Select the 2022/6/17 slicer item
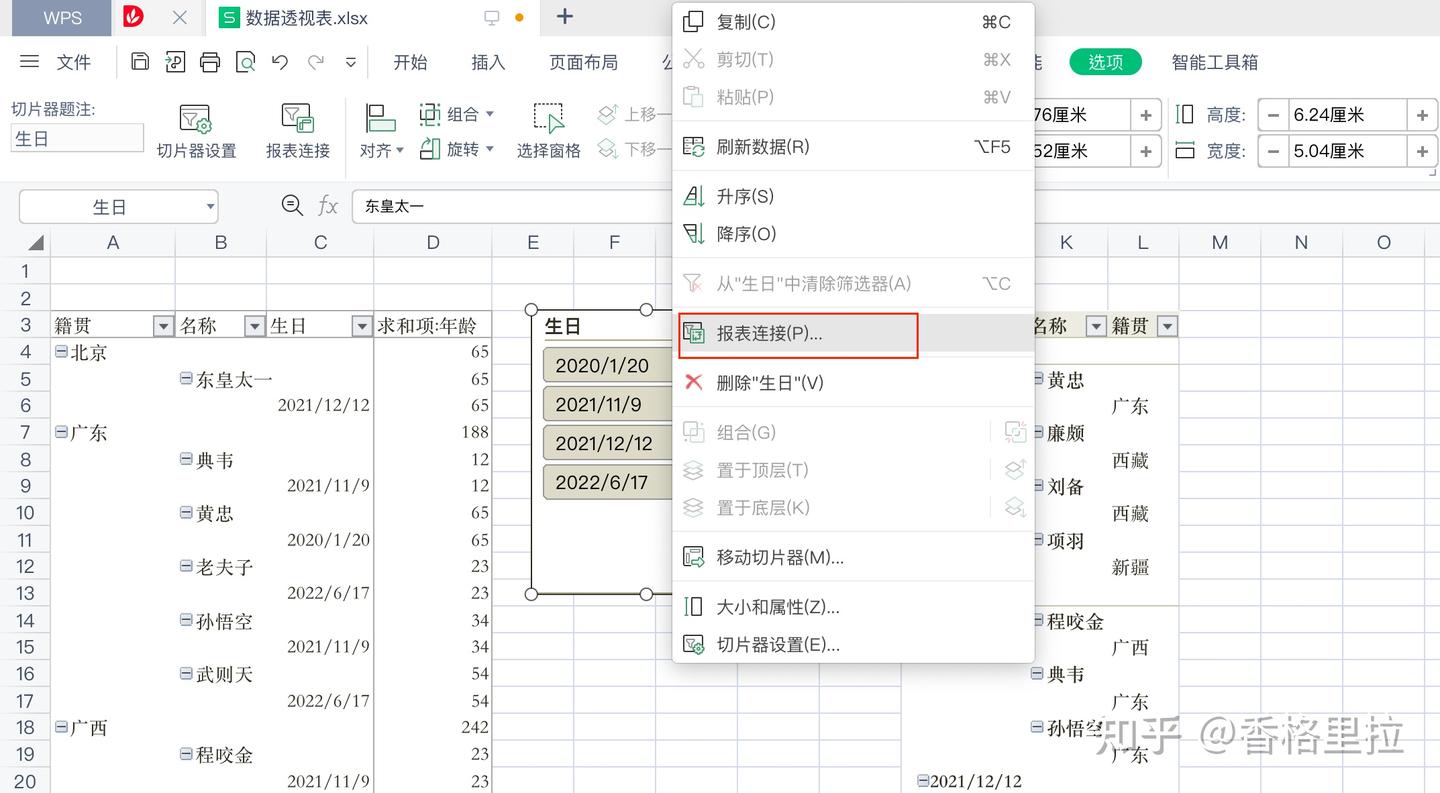The width and height of the screenshot is (1440, 793). point(606,482)
